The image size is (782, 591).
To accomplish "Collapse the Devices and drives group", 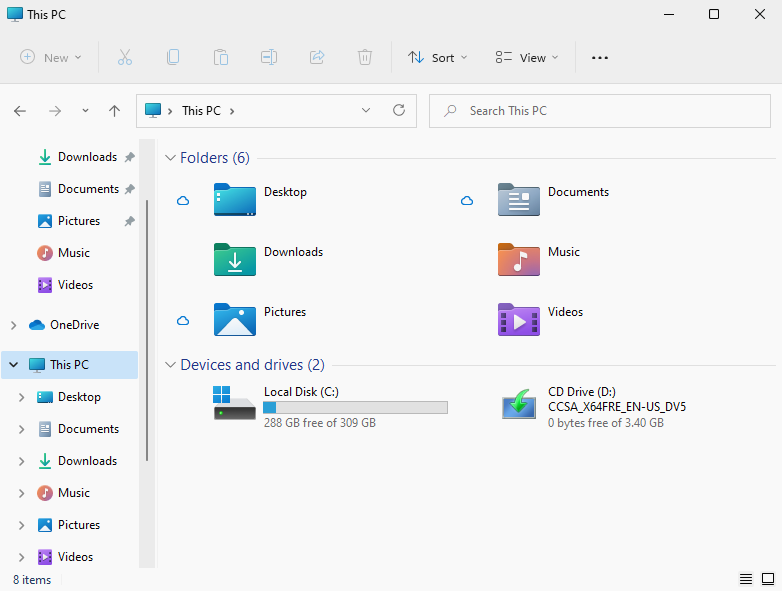I will (170, 365).
